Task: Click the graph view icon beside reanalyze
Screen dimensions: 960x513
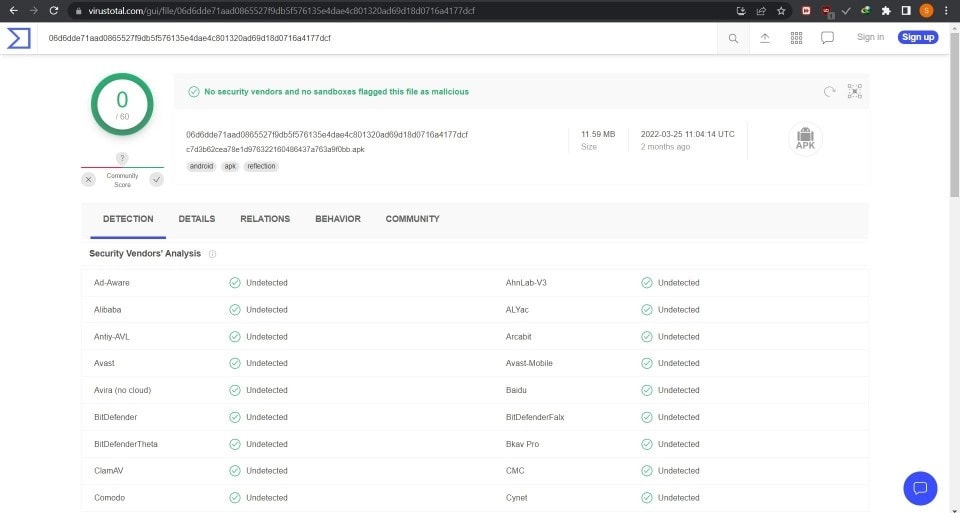Action: point(854,91)
